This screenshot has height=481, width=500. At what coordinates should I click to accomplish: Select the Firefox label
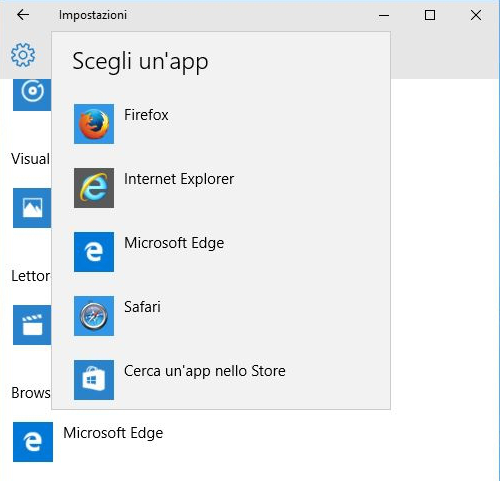click(x=146, y=115)
